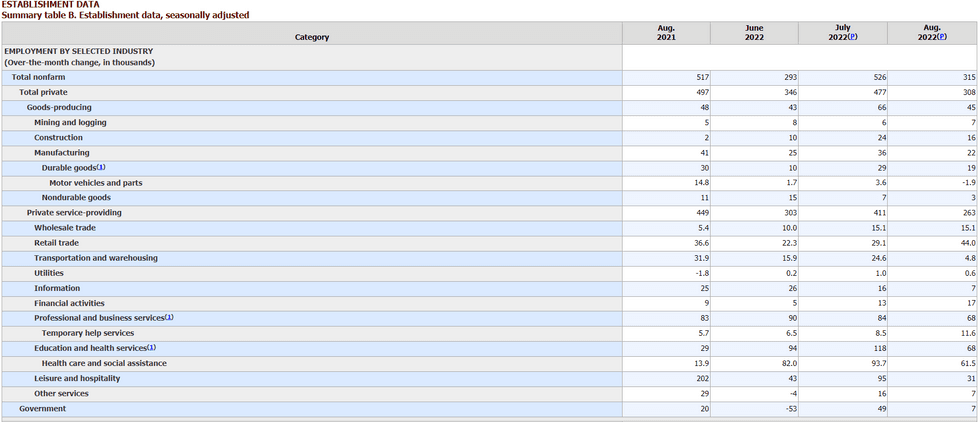Click the (P) footnote link beside July 2022
The height and width of the screenshot is (422, 980).
coord(853,37)
